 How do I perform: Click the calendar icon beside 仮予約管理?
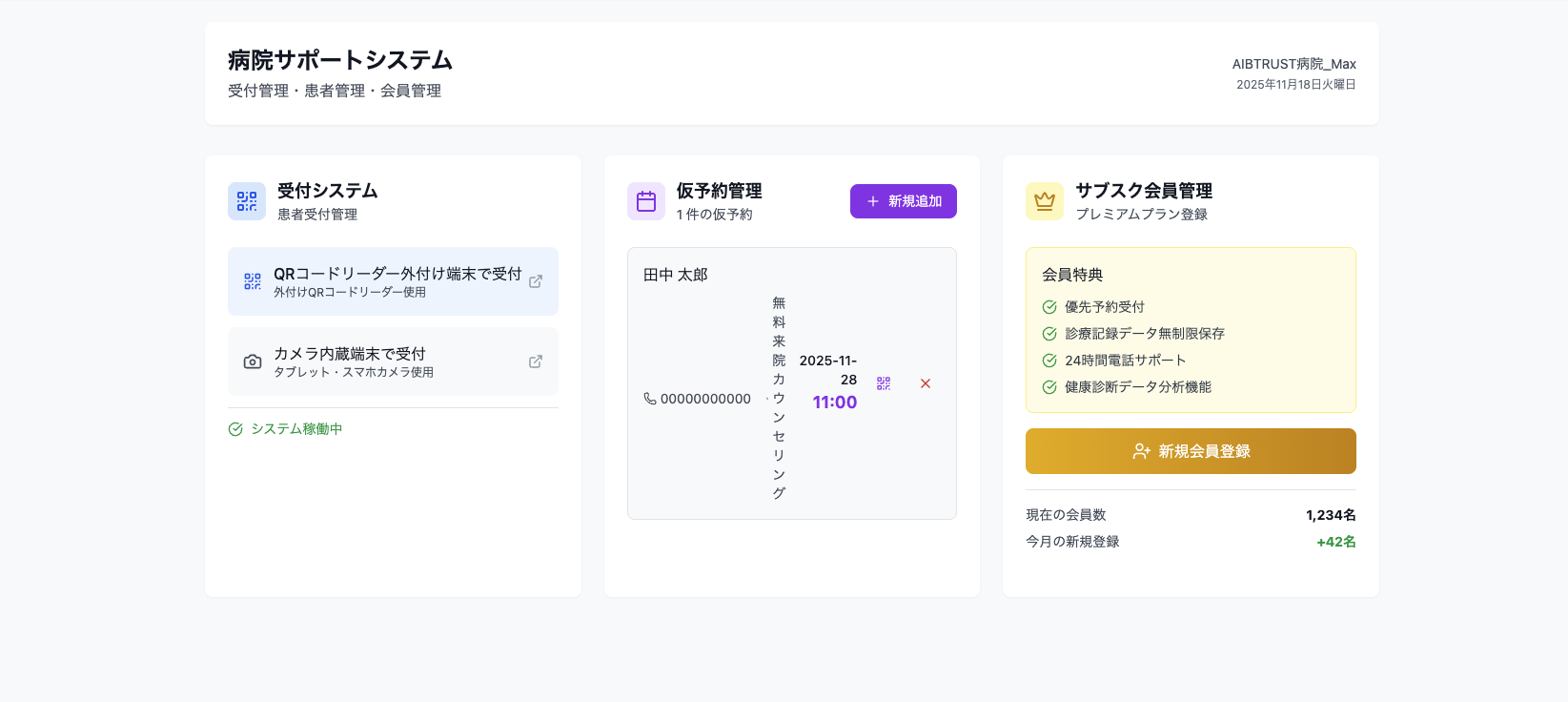click(646, 201)
